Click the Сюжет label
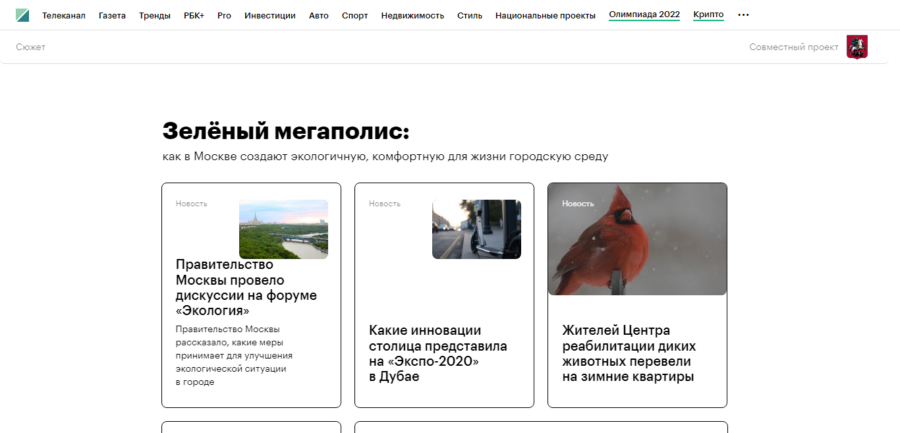This screenshot has width=900, height=433. point(30,47)
